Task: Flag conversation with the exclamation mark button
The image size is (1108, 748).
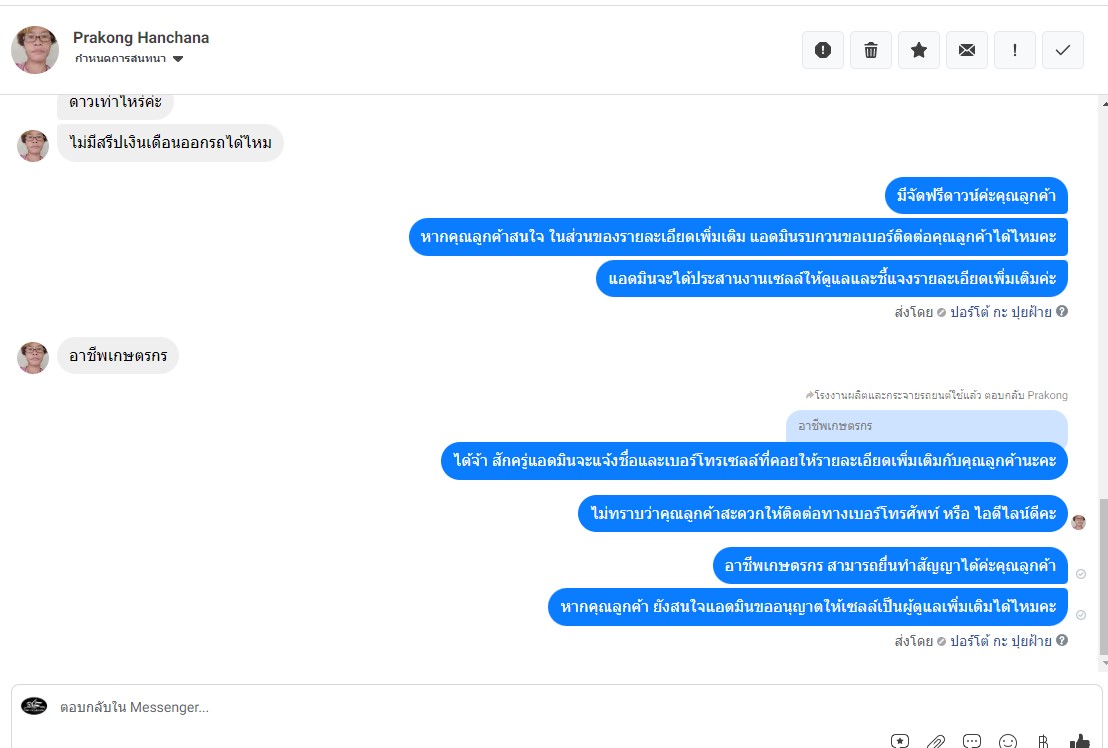Action: (1015, 50)
